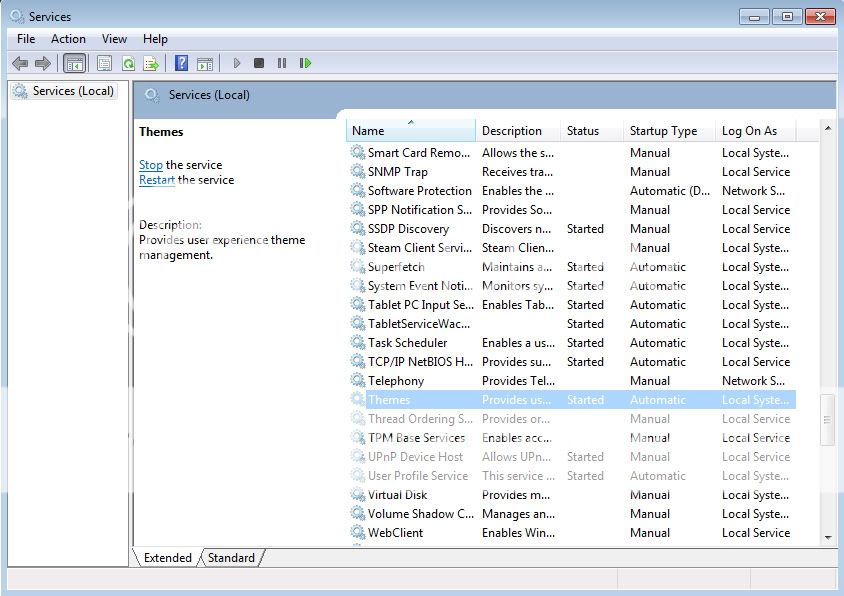The height and width of the screenshot is (596, 844).
Task: Click the Back arrow in the toolbar
Action: (x=20, y=63)
